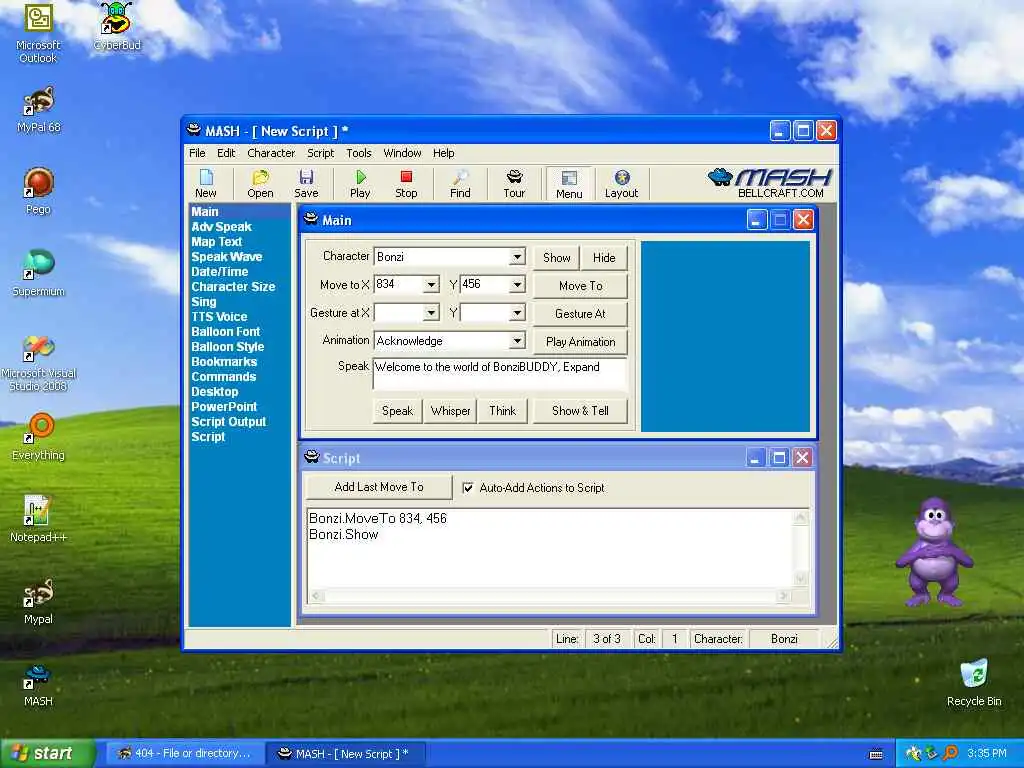This screenshot has width=1024, height=768.
Task: Open the File menu
Action: (197, 153)
